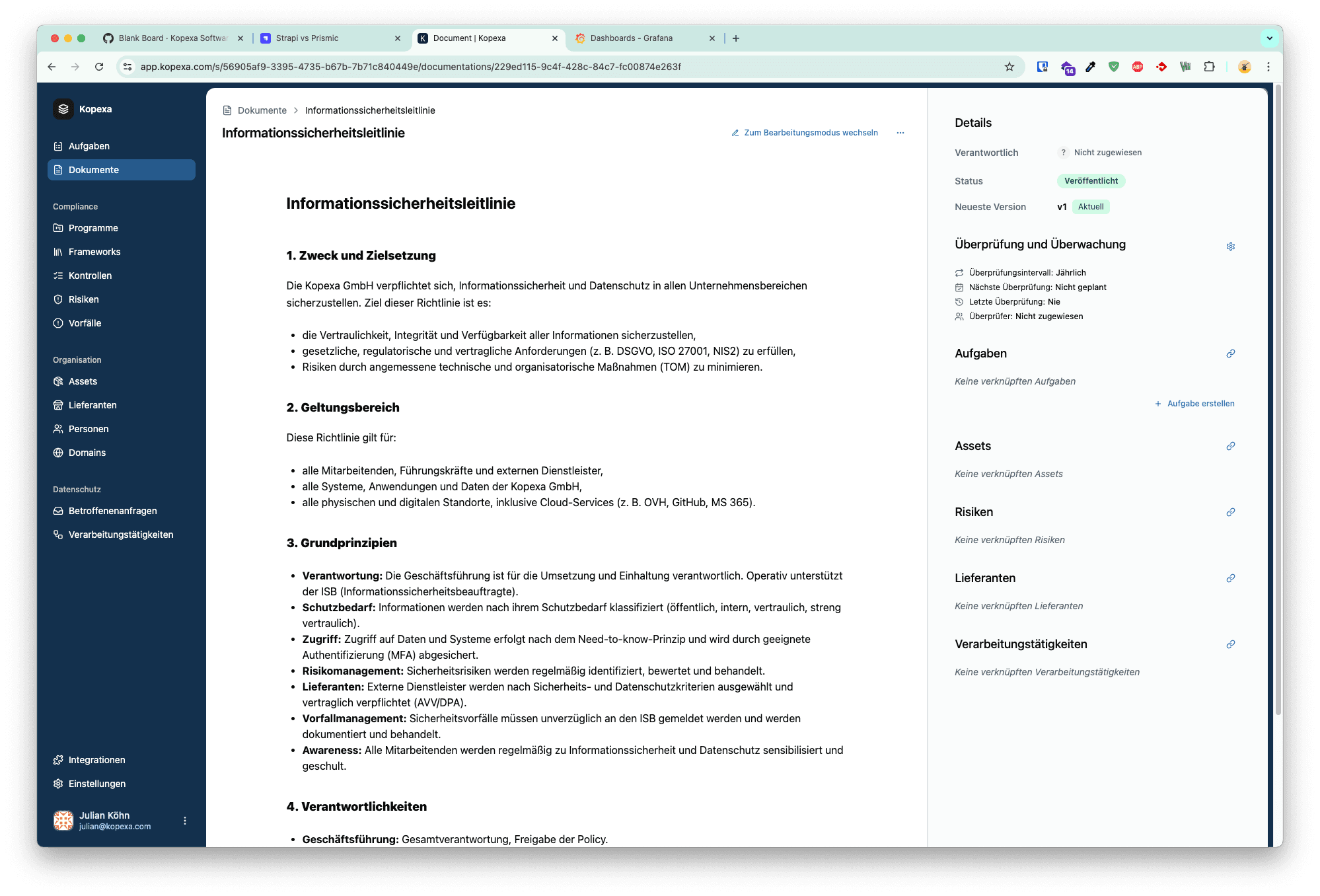Image resolution: width=1320 pixels, height=896 pixels.
Task: Open the user options menu beside Julian Köhn
Action: click(184, 821)
